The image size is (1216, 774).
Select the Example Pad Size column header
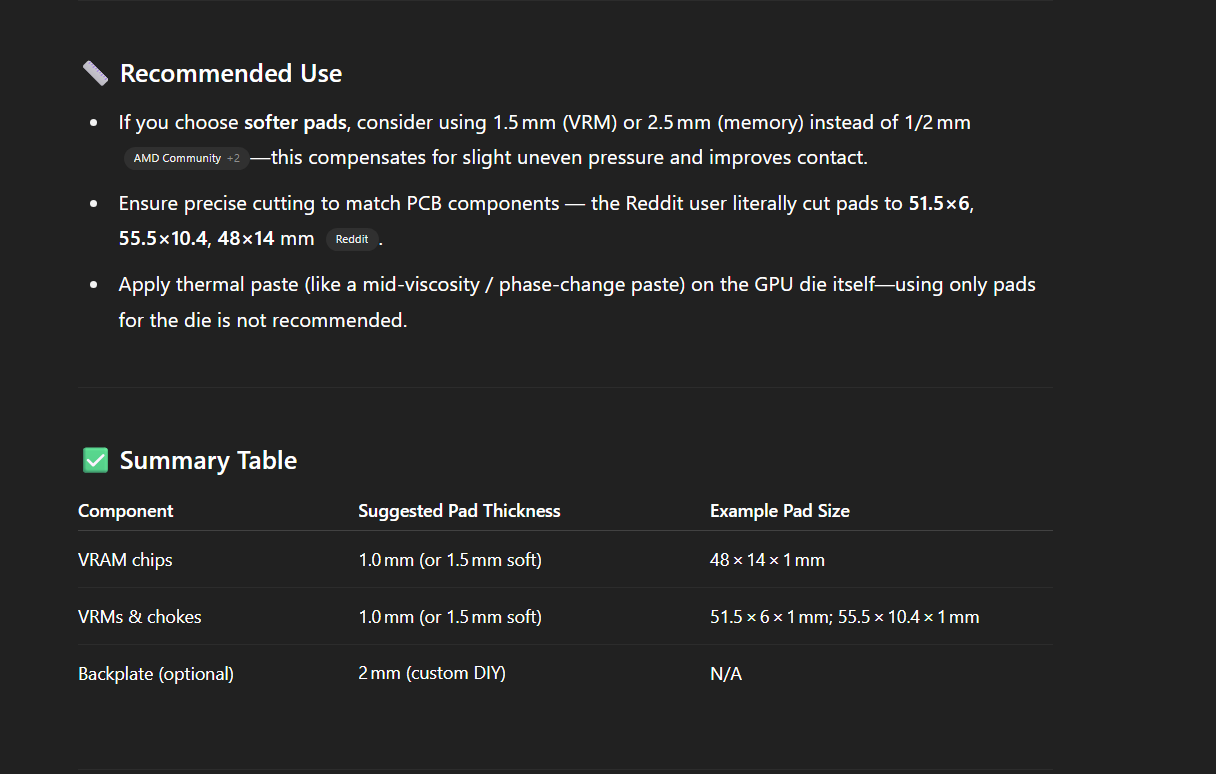(780, 511)
